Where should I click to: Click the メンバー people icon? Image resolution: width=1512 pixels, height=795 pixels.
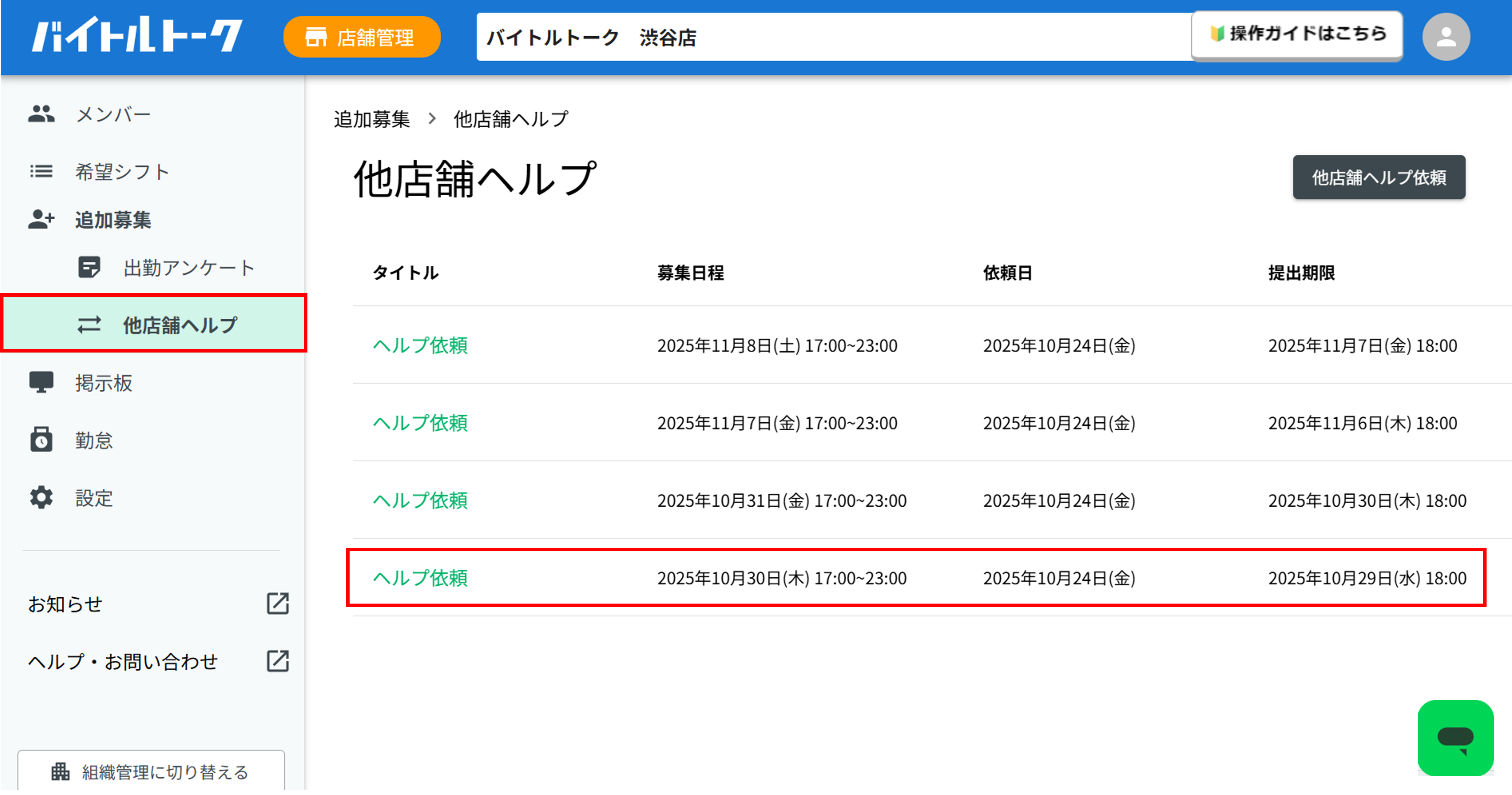[41, 113]
